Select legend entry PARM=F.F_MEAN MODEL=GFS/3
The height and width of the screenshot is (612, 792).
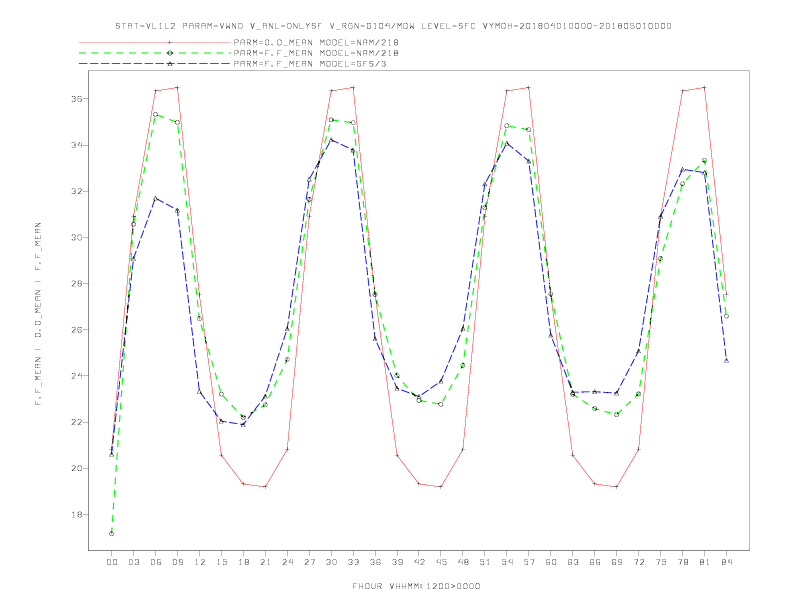[310, 64]
